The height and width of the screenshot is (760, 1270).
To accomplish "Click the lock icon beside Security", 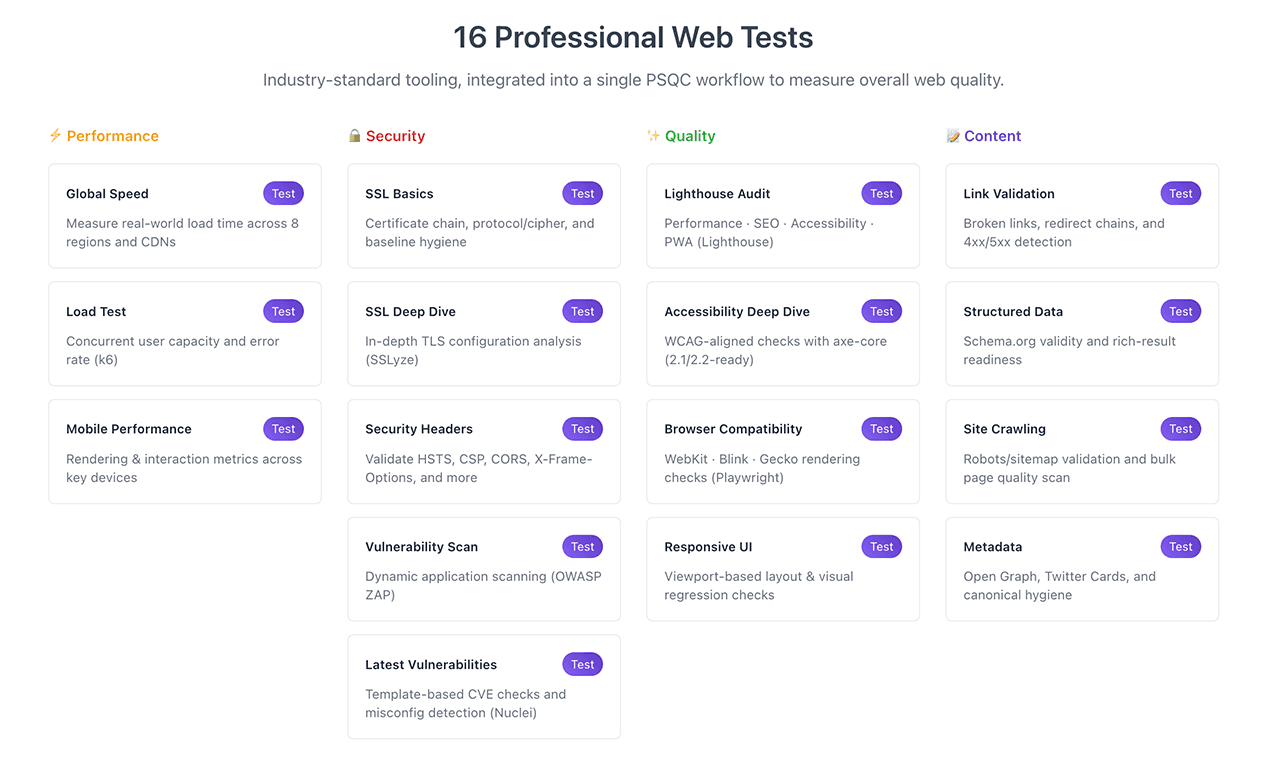I will (x=355, y=135).
